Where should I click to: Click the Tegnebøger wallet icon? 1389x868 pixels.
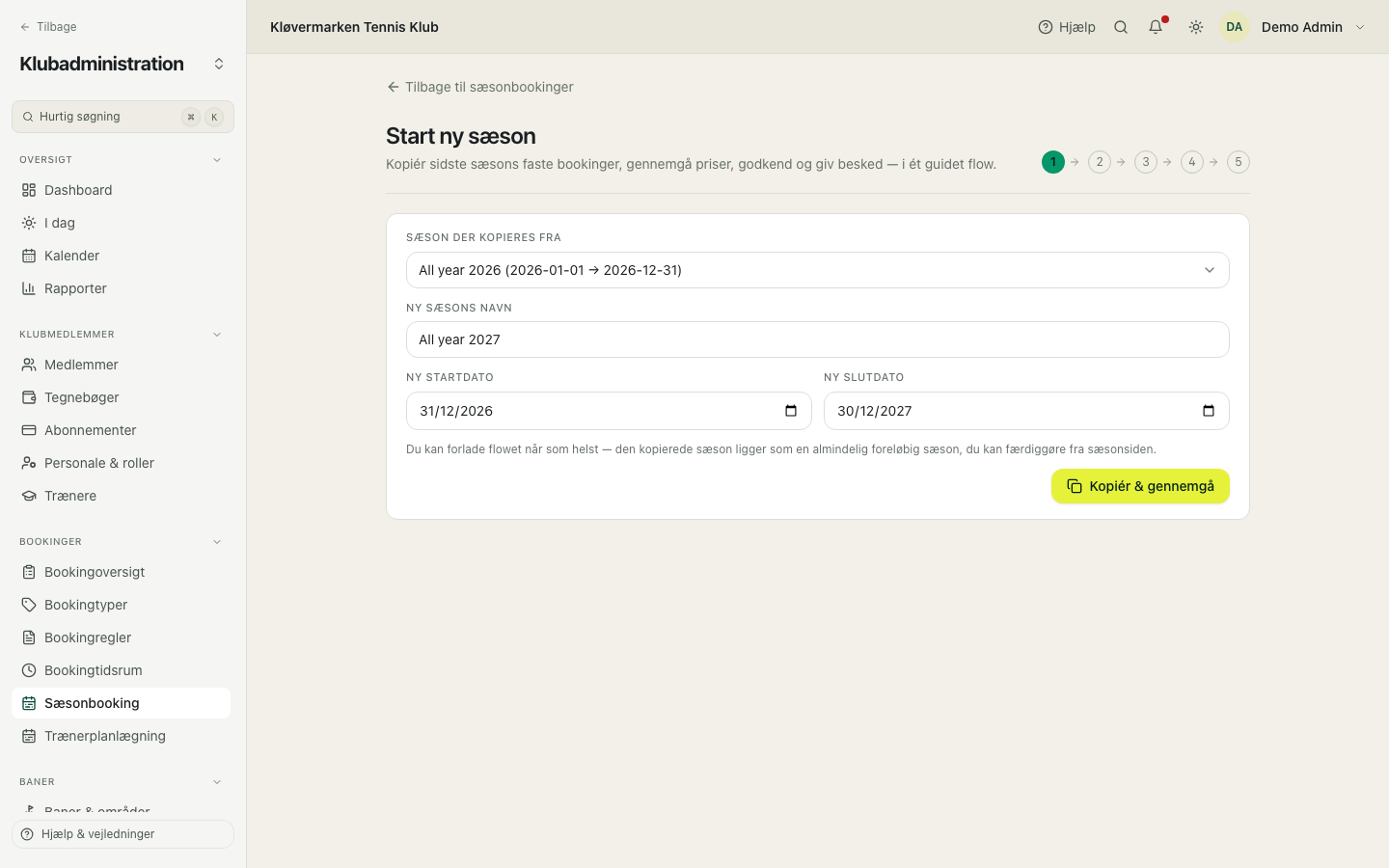click(29, 397)
